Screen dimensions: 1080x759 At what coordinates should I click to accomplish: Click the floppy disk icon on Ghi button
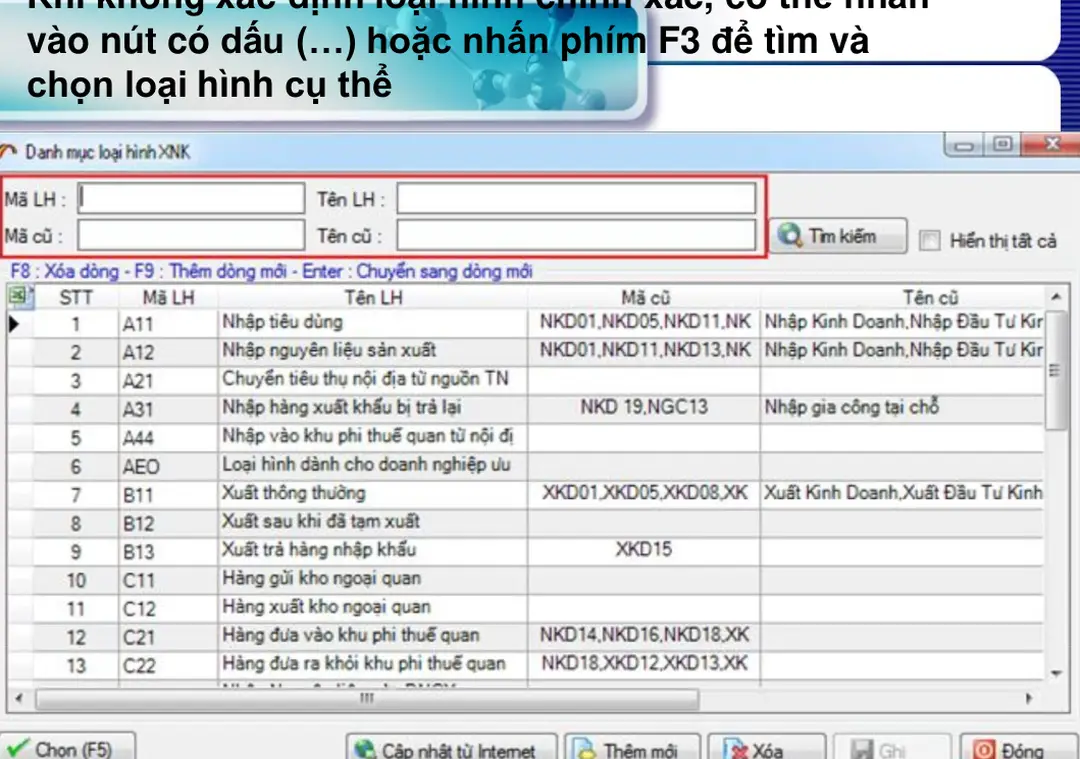coord(863,748)
